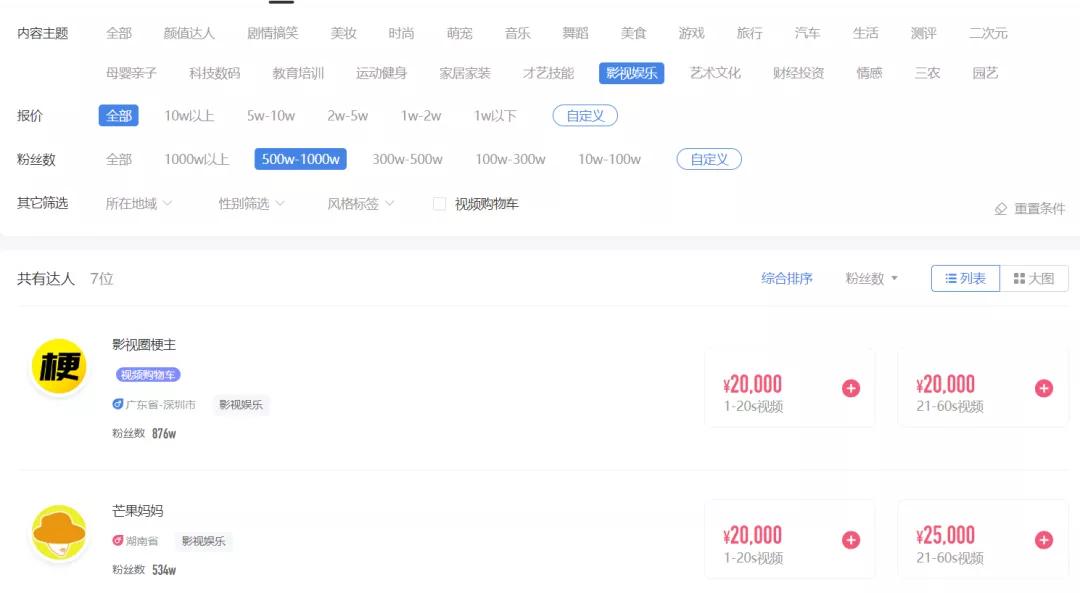Select the 美妆 content theme
Viewport: 1080px width, 593px height.
pyautogui.click(x=343, y=33)
